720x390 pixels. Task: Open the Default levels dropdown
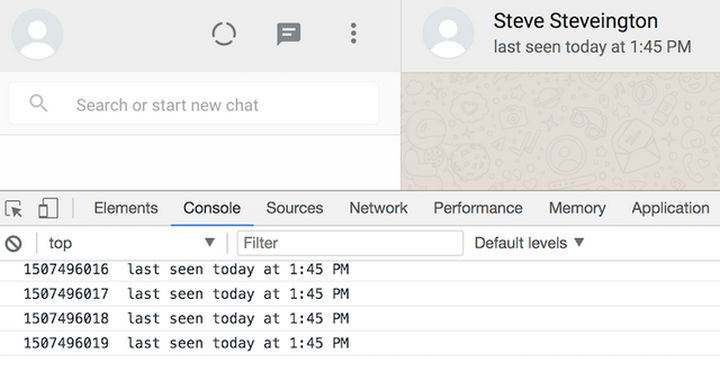point(529,243)
